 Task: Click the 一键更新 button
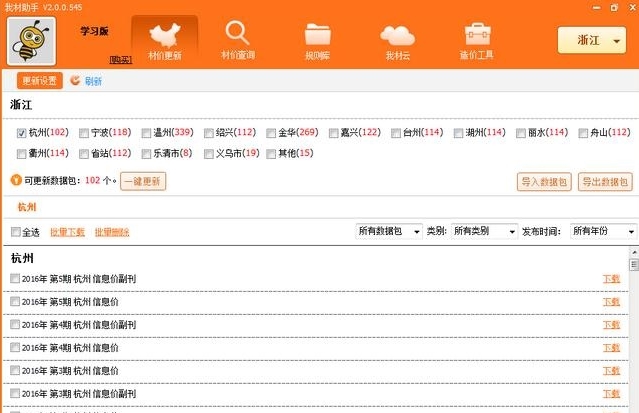coord(143,181)
